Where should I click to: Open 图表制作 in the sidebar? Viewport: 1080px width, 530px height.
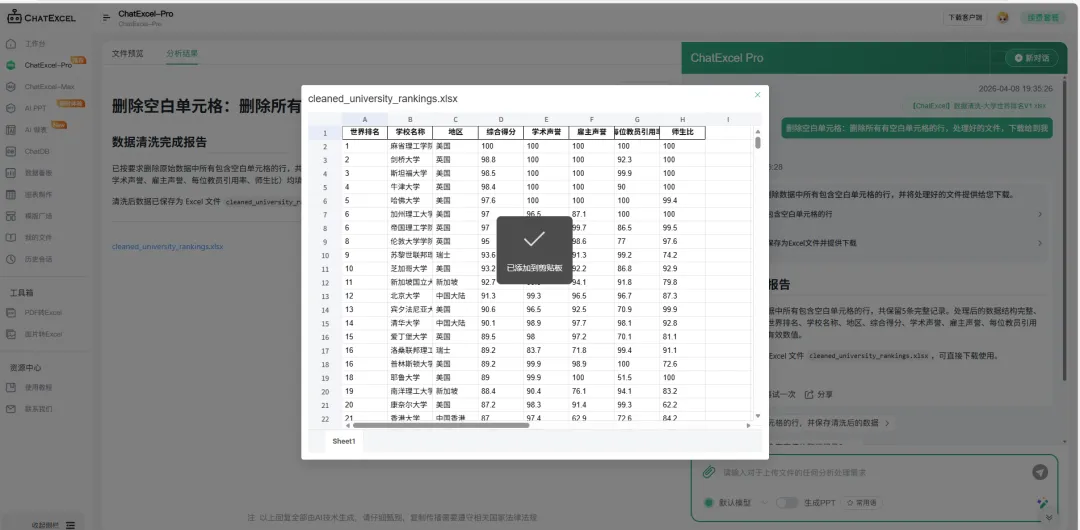[x=39, y=194]
